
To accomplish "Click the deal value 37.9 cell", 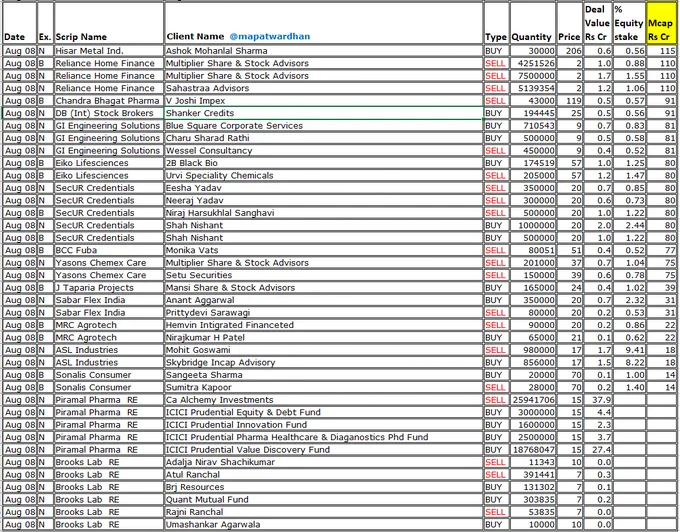I will pos(598,400).
